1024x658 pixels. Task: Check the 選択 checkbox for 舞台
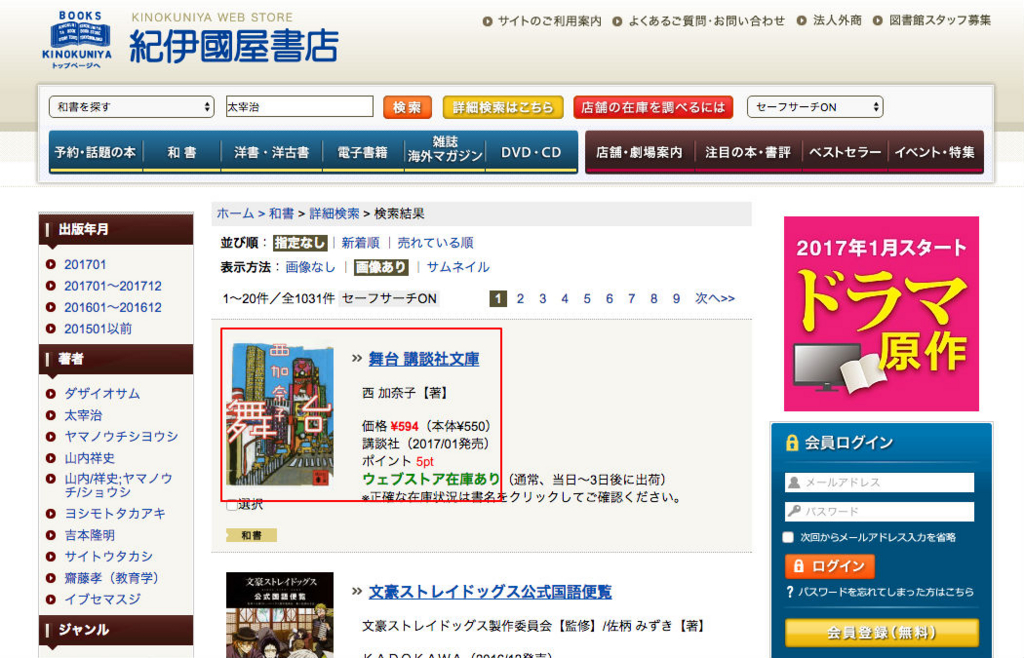[x=232, y=505]
